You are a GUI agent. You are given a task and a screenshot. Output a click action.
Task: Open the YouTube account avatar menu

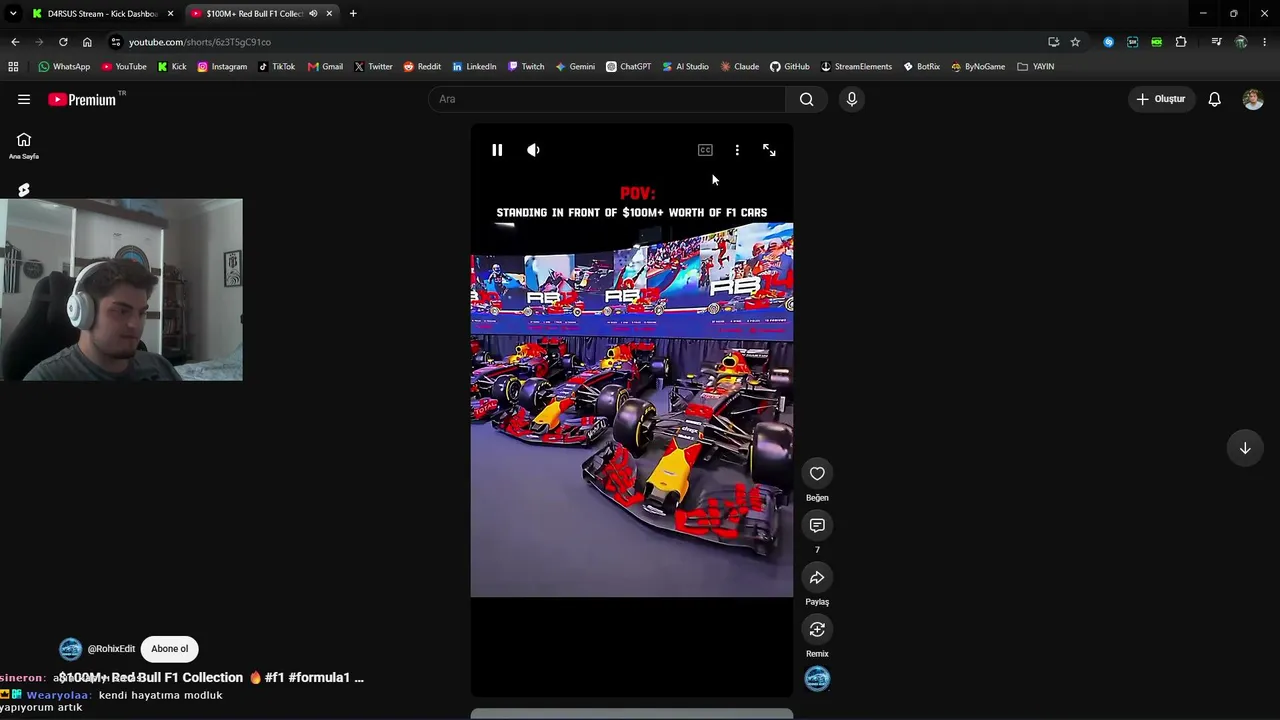(x=1253, y=99)
